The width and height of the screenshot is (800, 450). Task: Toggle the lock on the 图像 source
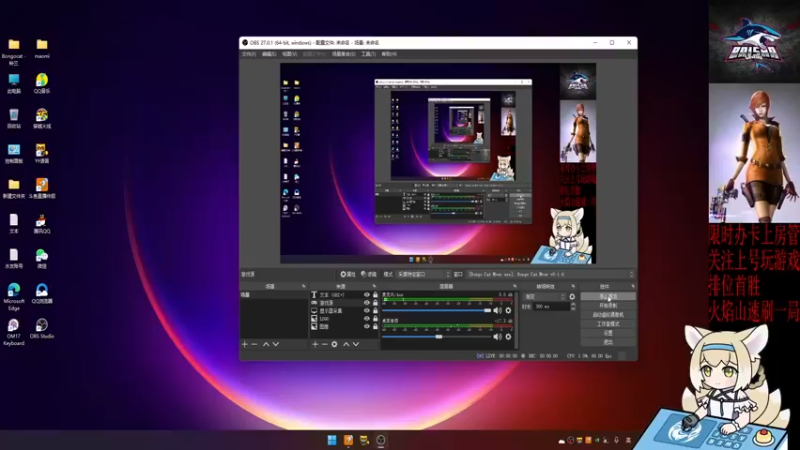point(376,327)
